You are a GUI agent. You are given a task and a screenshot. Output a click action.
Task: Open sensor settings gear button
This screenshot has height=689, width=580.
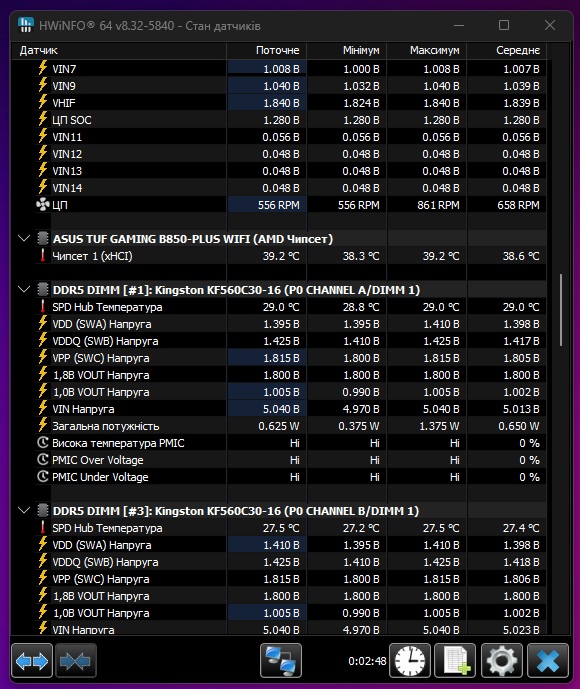[x=501, y=661]
